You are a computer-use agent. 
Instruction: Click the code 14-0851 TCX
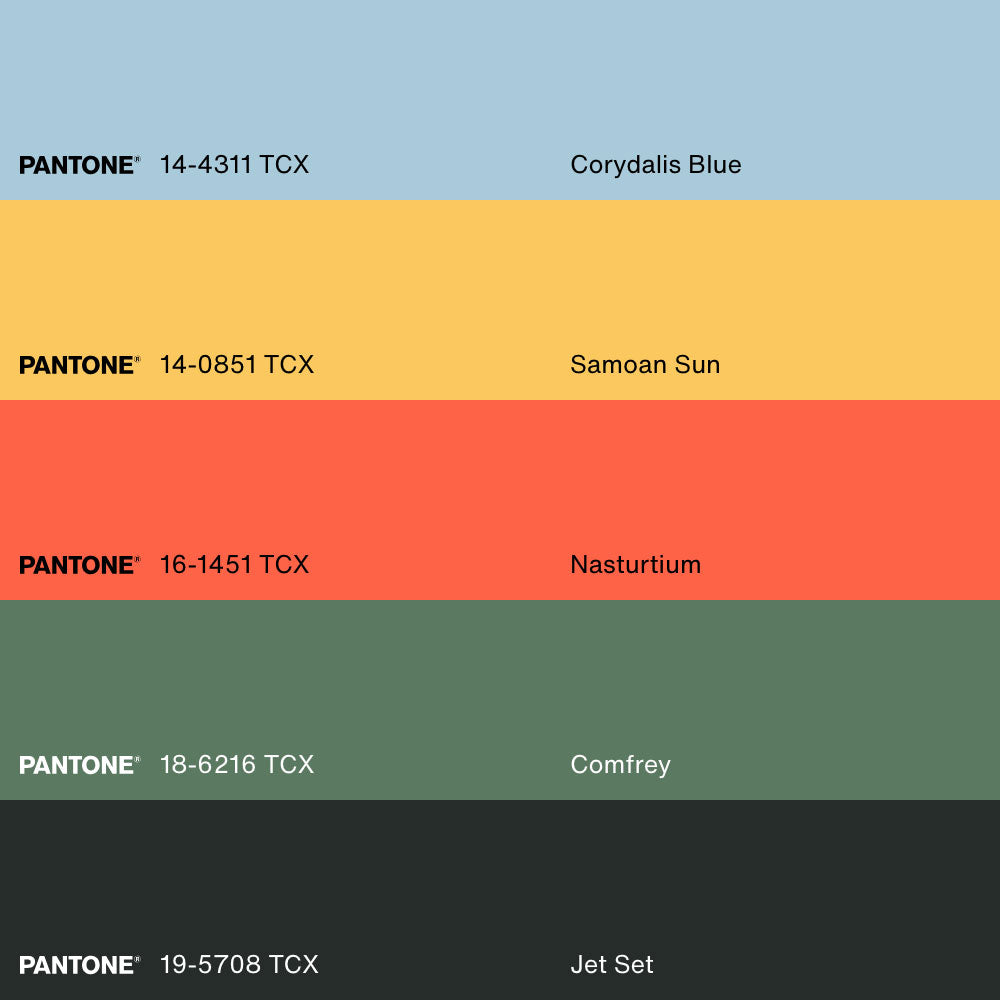[x=237, y=365]
